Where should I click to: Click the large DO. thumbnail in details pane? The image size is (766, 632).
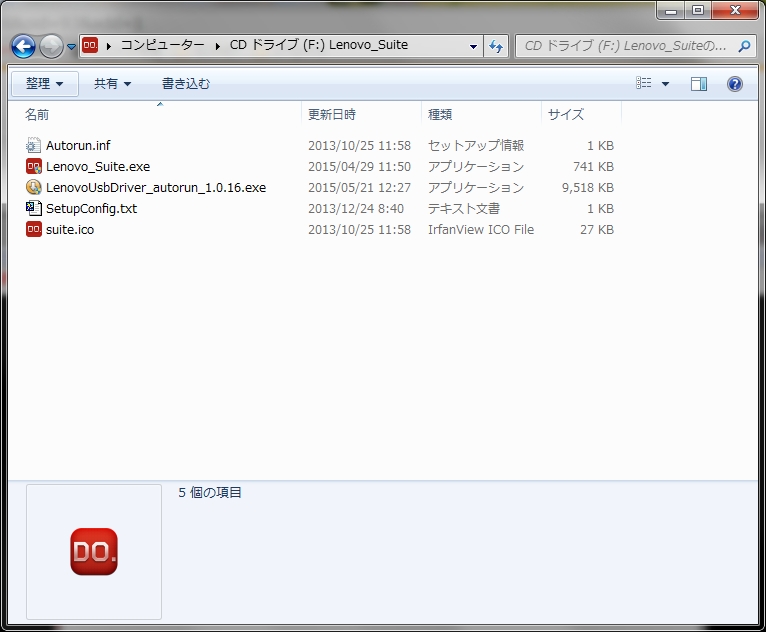94,551
